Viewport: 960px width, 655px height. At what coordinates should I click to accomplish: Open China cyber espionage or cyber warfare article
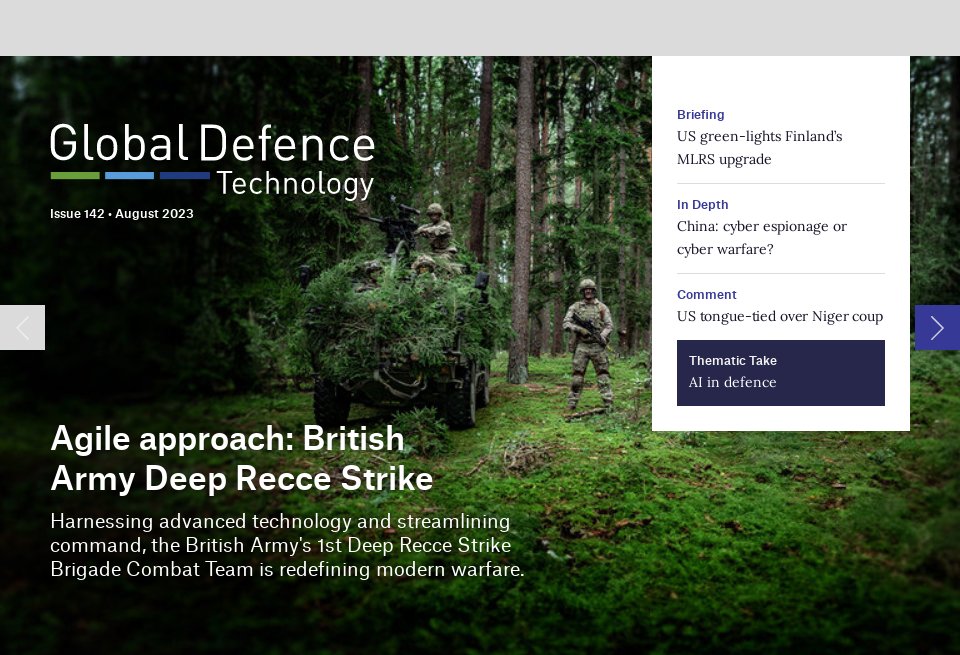pyautogui.click(x=762, y=238)
